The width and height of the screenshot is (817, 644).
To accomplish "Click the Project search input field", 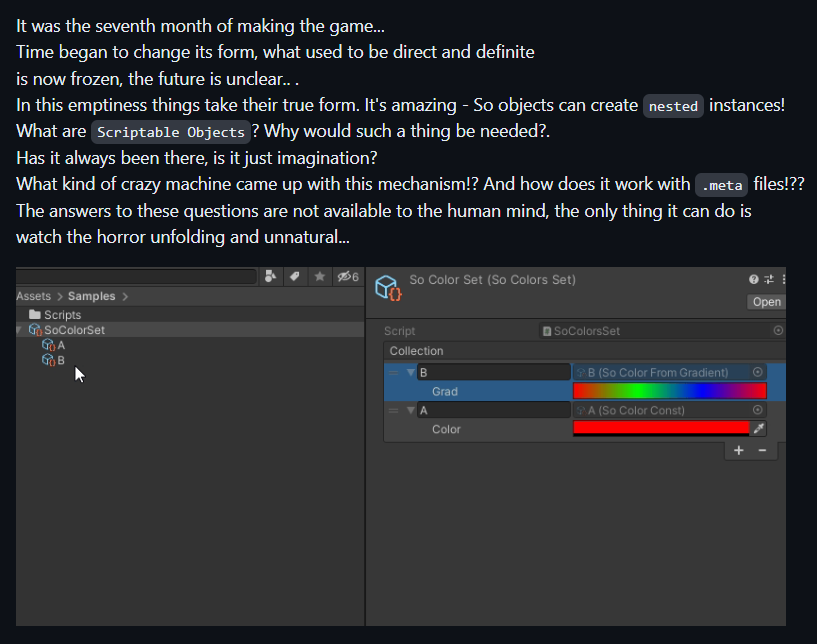I will (x=137, y=277).
